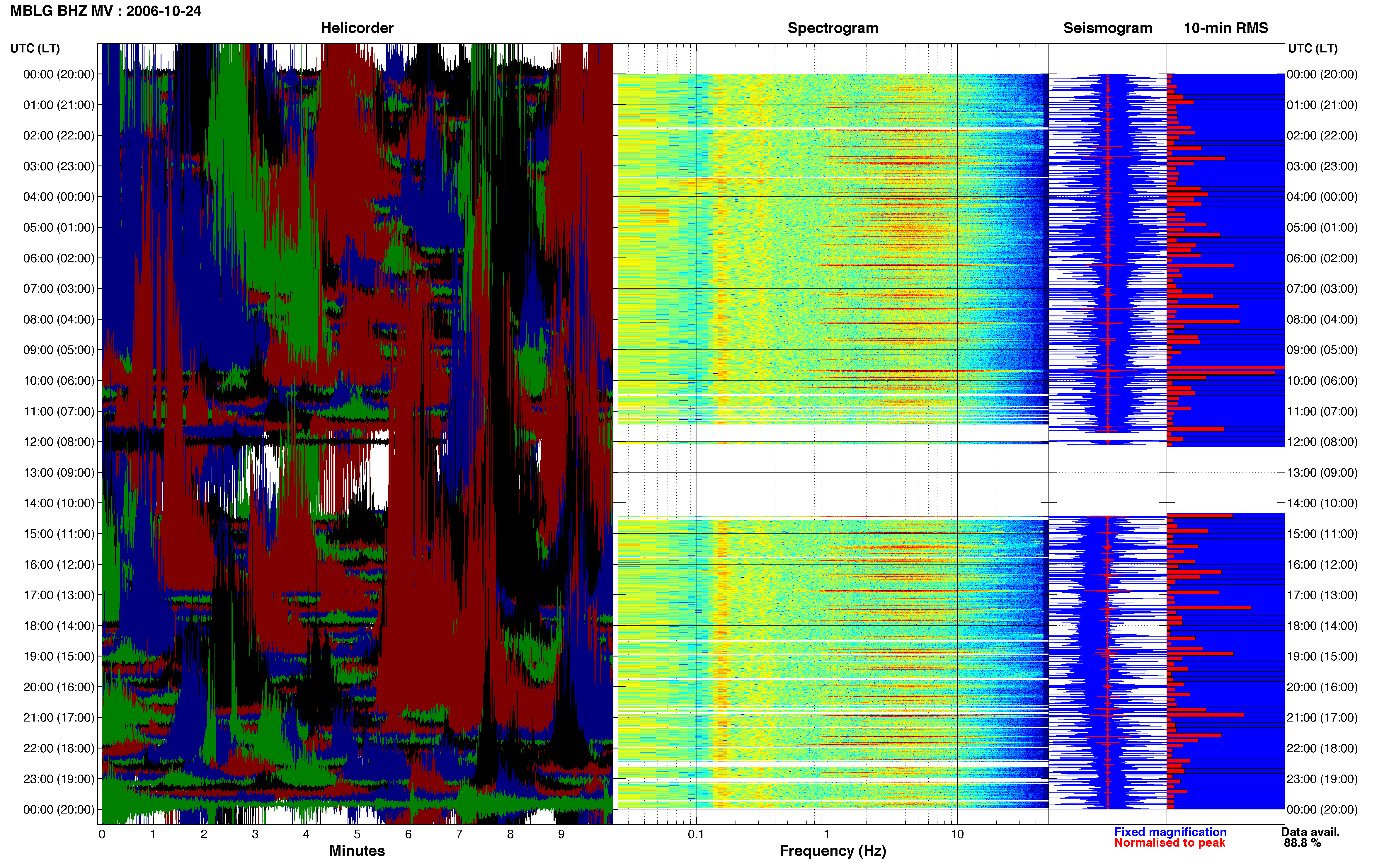Click right axis label 02:00 (22:00)
The height and width of the screenshot is (868, 1389).
coord(1322,135)
